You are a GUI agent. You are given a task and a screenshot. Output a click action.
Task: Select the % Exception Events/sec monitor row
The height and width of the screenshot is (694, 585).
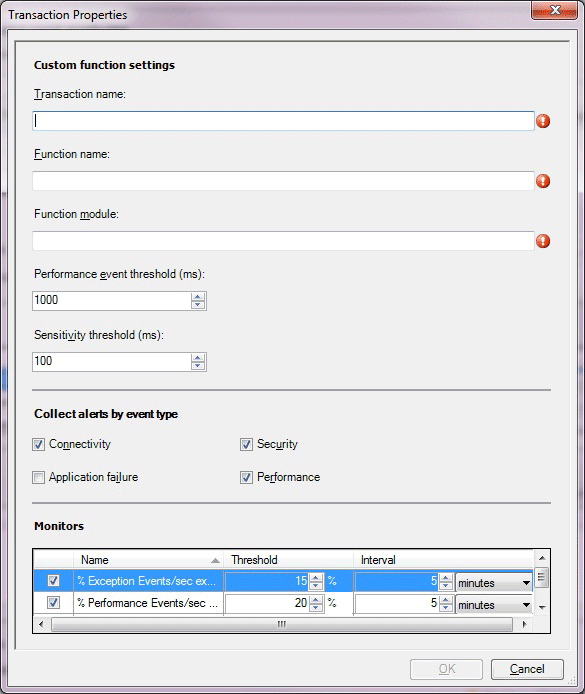(283, 581)
